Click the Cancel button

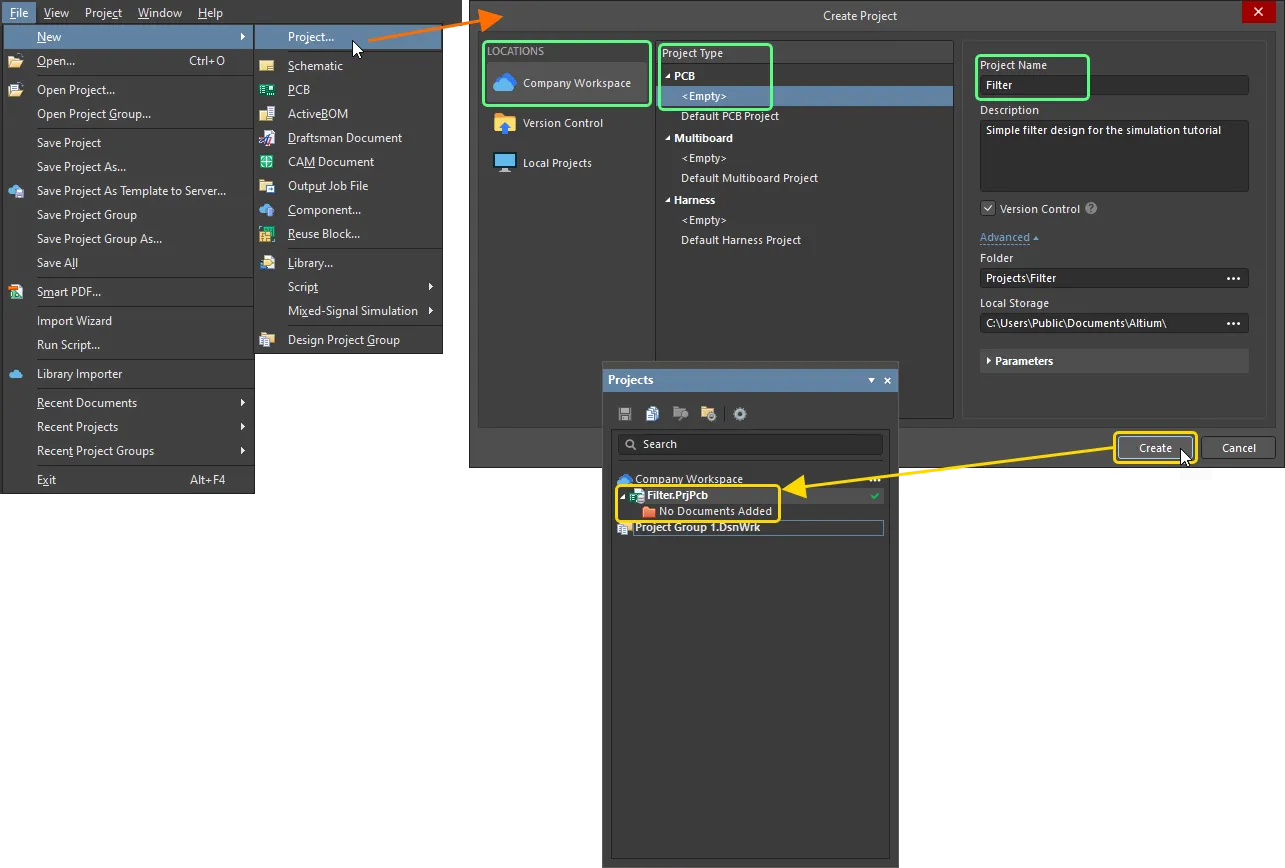1238,448
